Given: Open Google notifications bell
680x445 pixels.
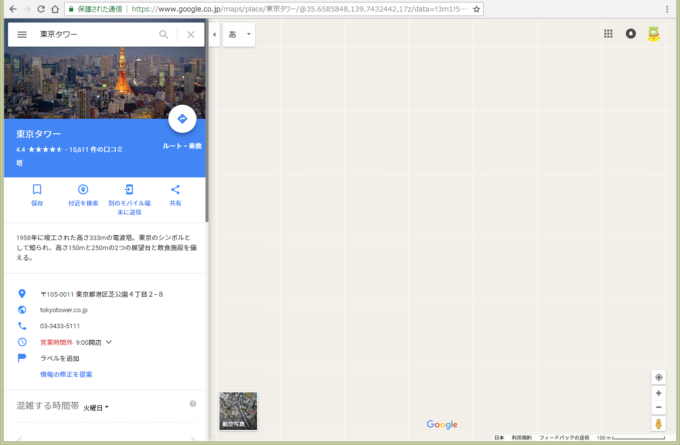Looking at the screenshot, I should tap(631, 33).
